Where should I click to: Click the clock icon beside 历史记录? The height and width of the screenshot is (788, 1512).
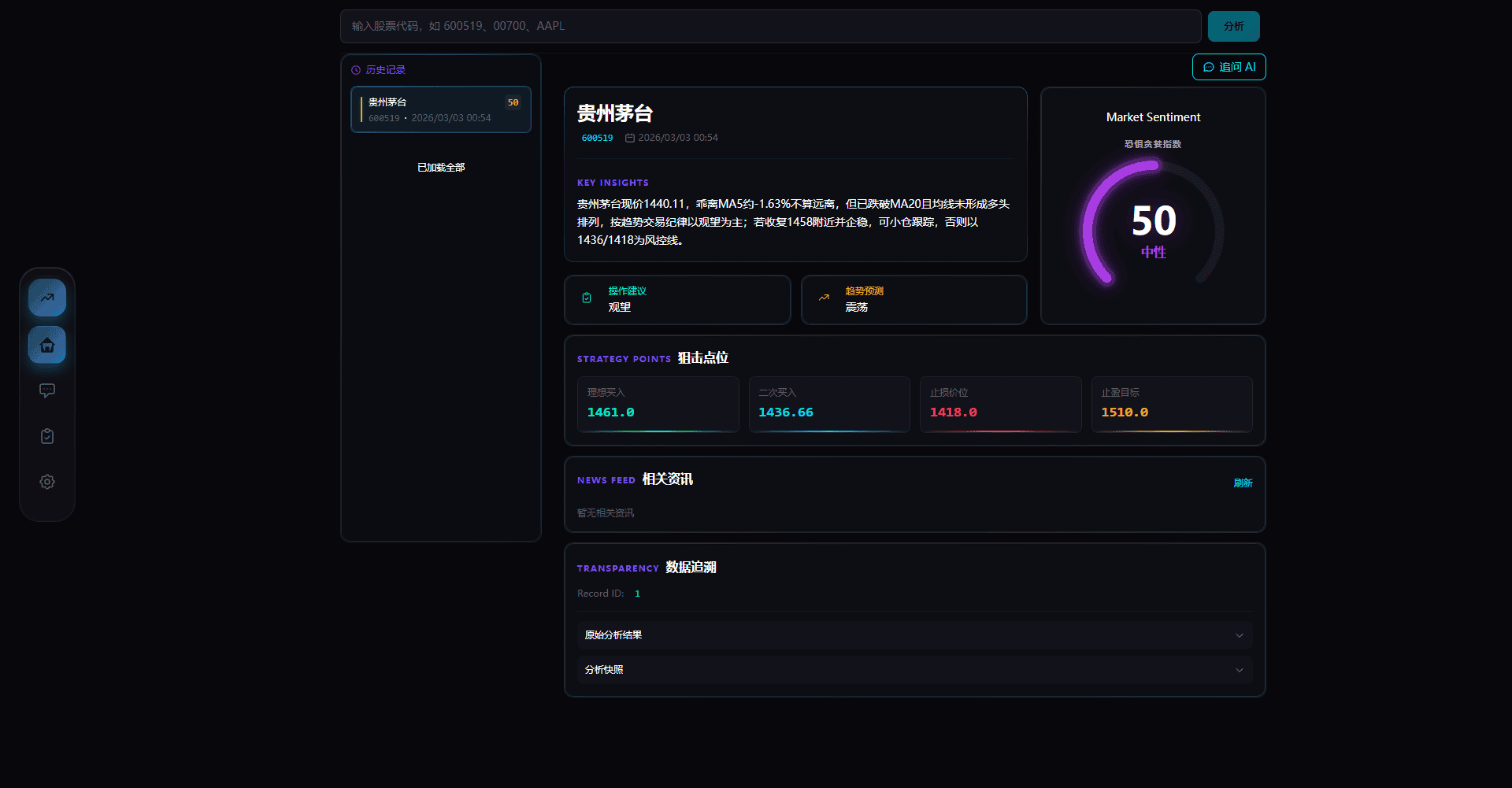point(356,70)
